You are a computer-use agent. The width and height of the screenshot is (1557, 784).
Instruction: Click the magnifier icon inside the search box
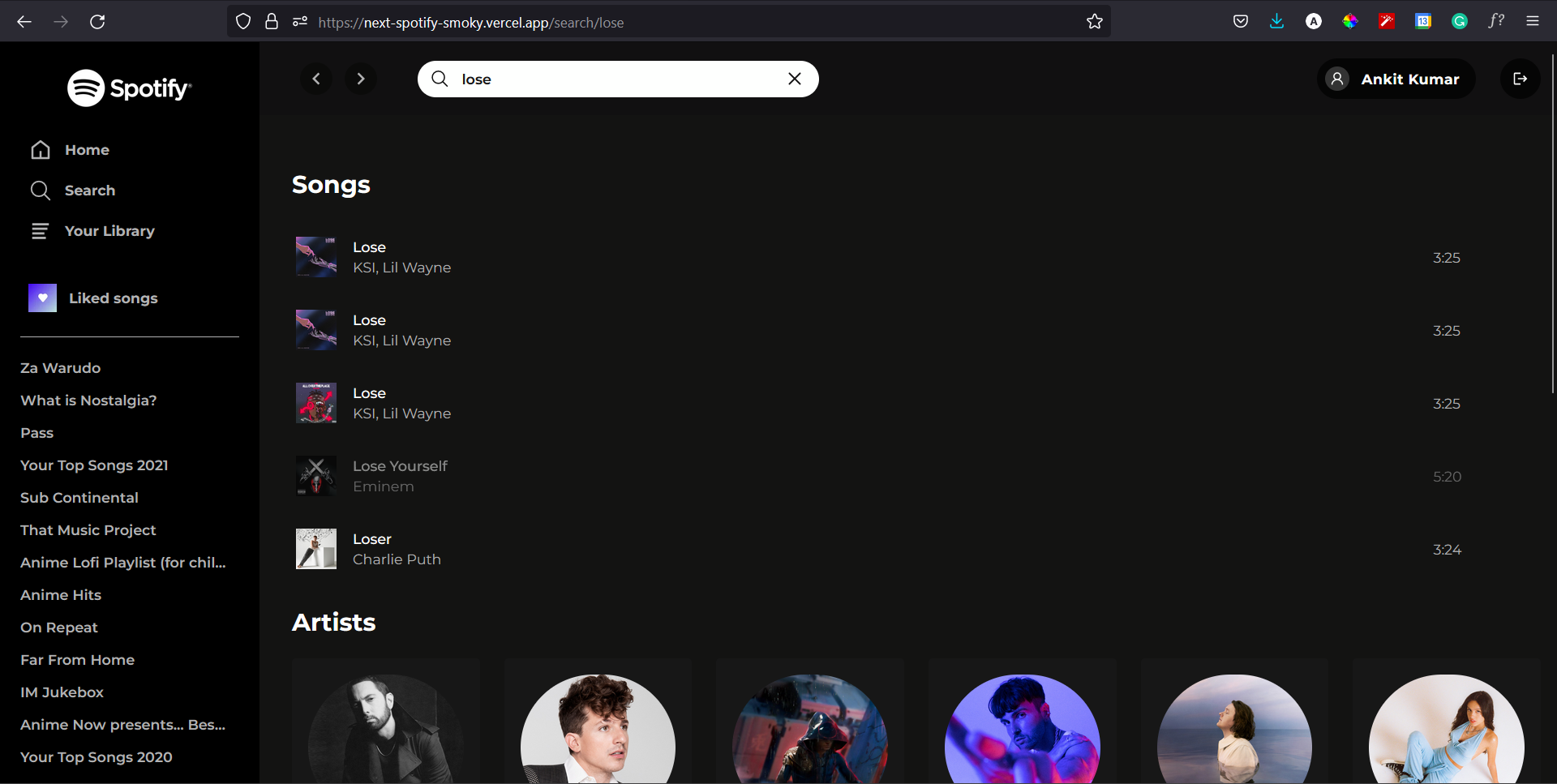(x=440, y=79)
